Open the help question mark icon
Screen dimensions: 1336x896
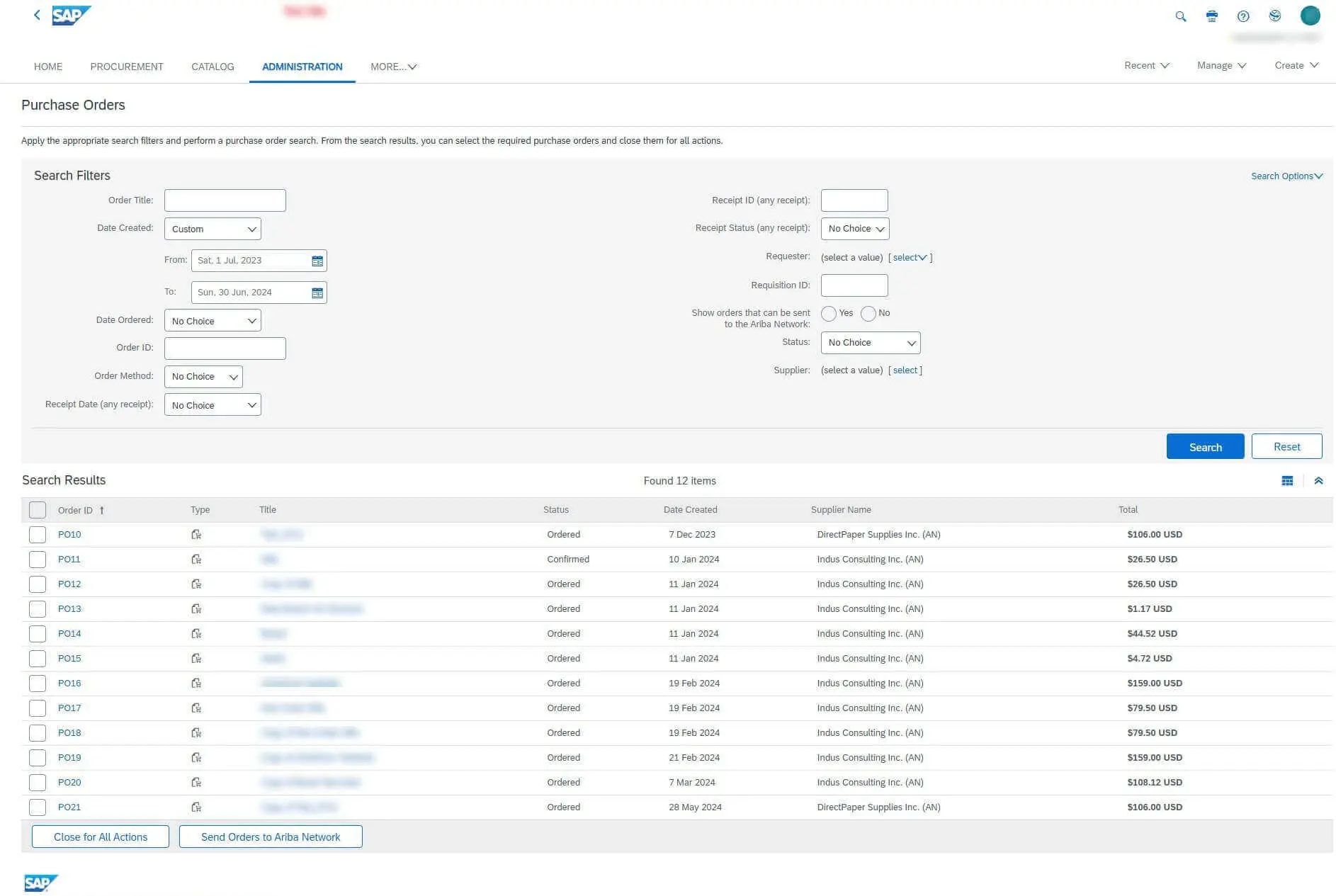tap(1243, 16)
